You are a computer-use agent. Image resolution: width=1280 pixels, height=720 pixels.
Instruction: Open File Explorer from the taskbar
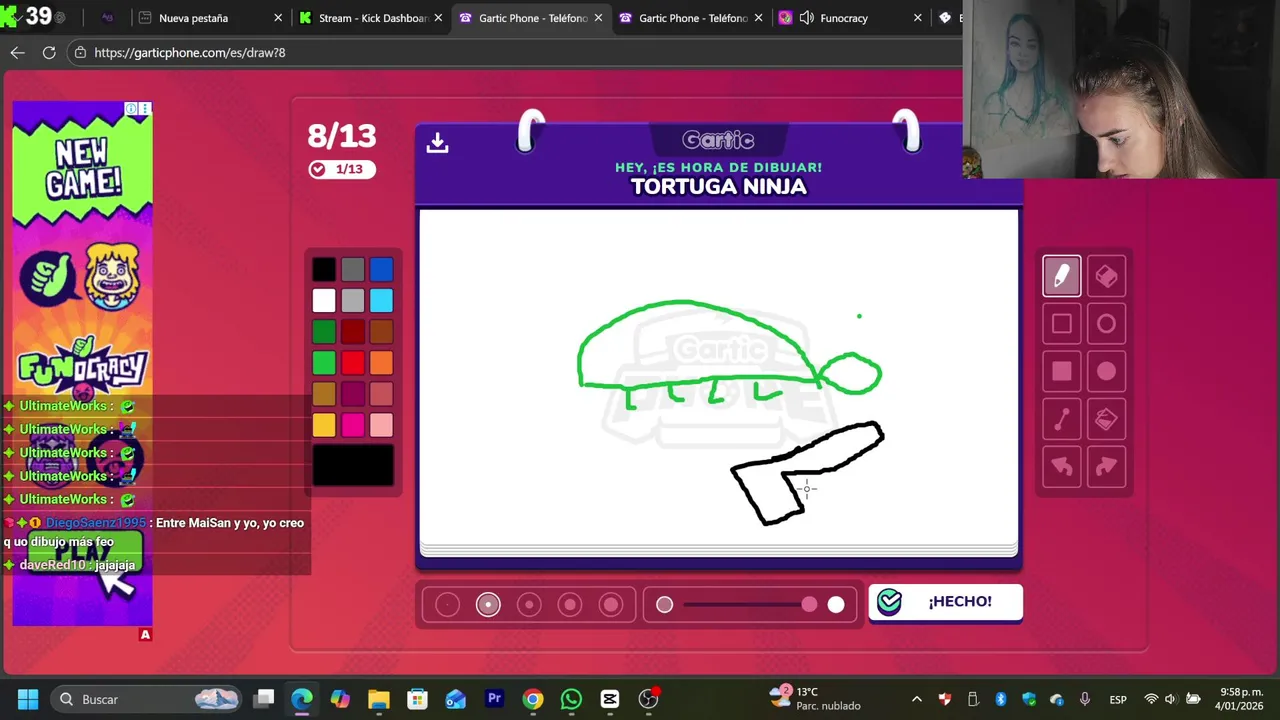[x=379, y=699]
